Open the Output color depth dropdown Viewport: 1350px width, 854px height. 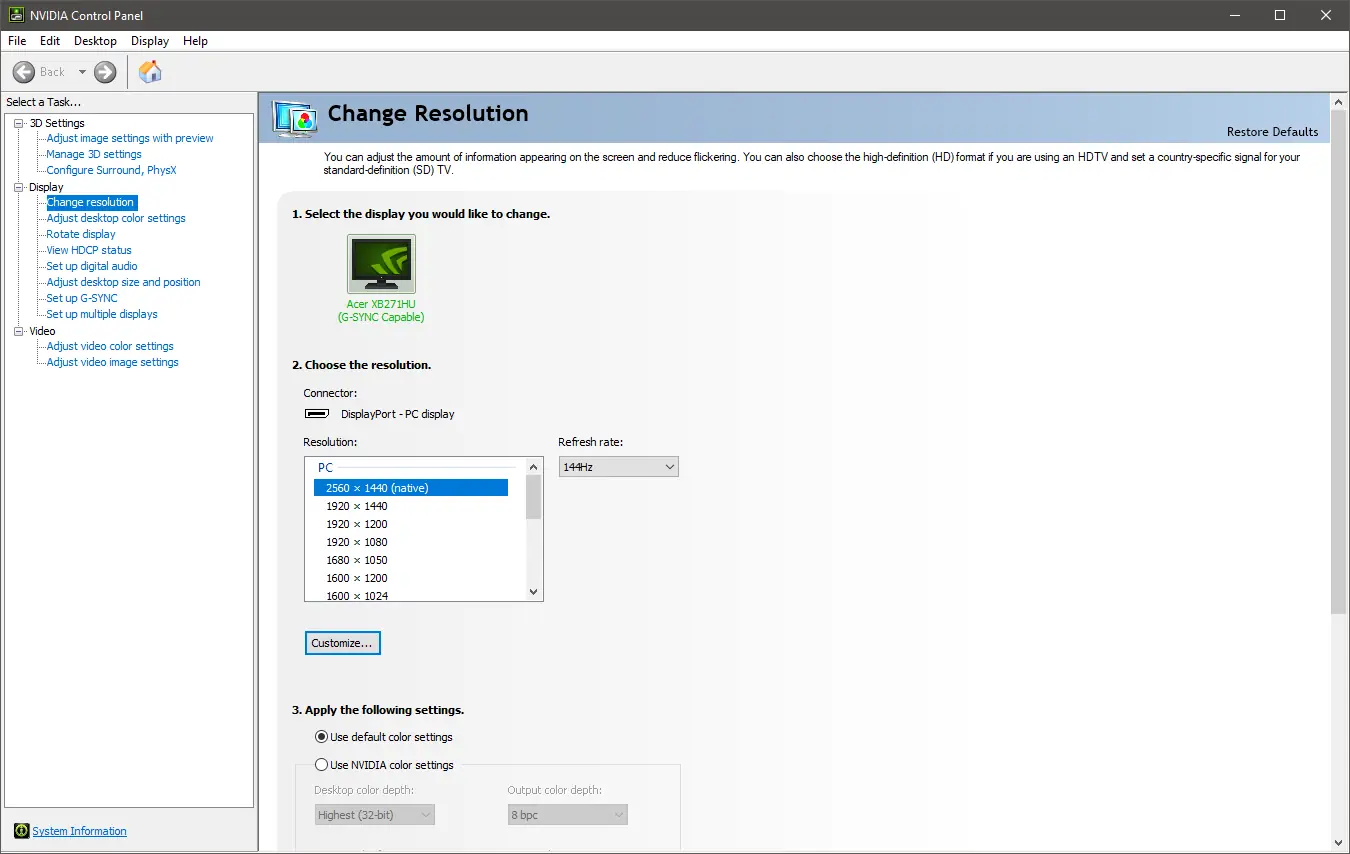coord(568,815)
